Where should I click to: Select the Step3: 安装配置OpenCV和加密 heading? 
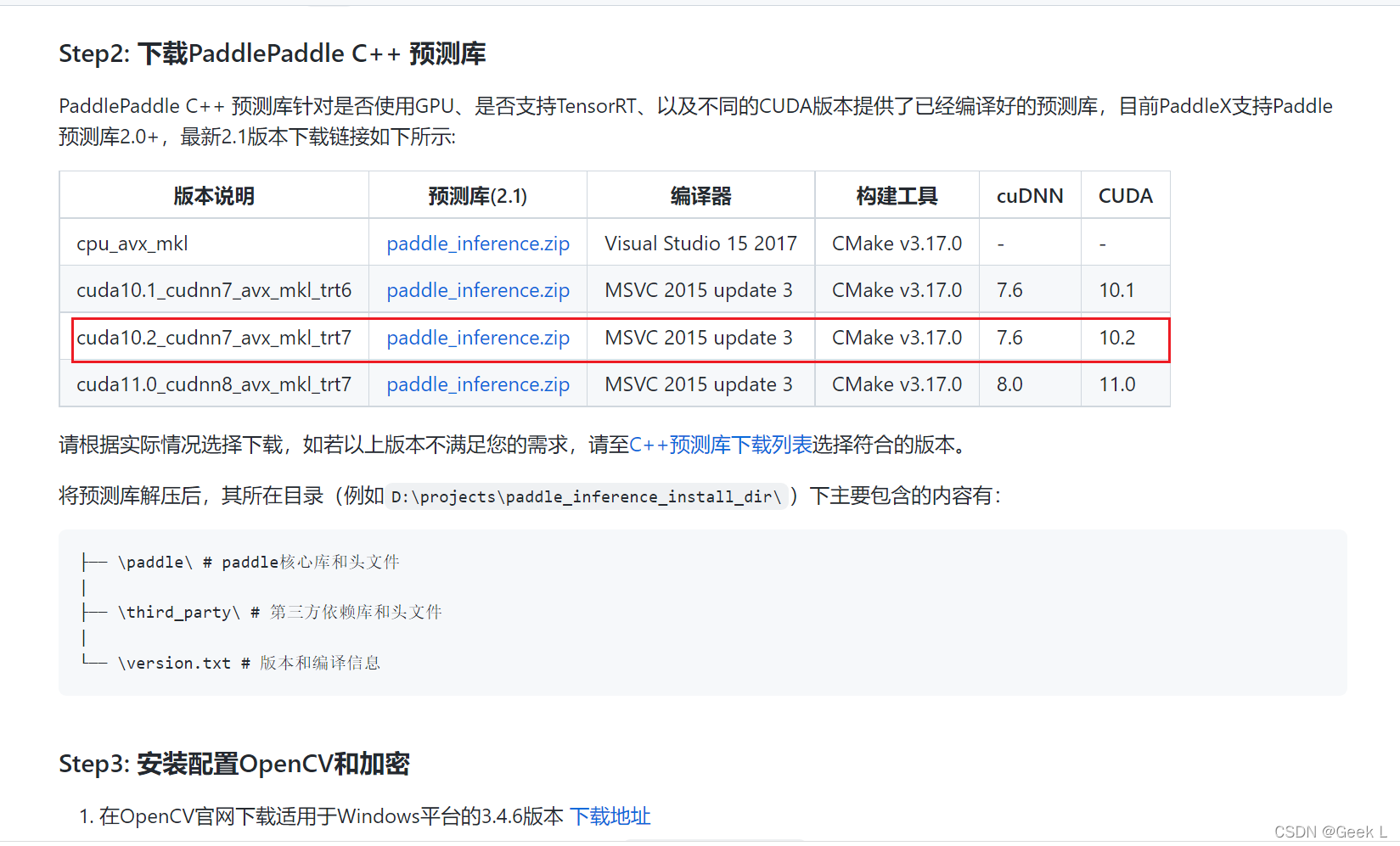click(x=234, y=764)
